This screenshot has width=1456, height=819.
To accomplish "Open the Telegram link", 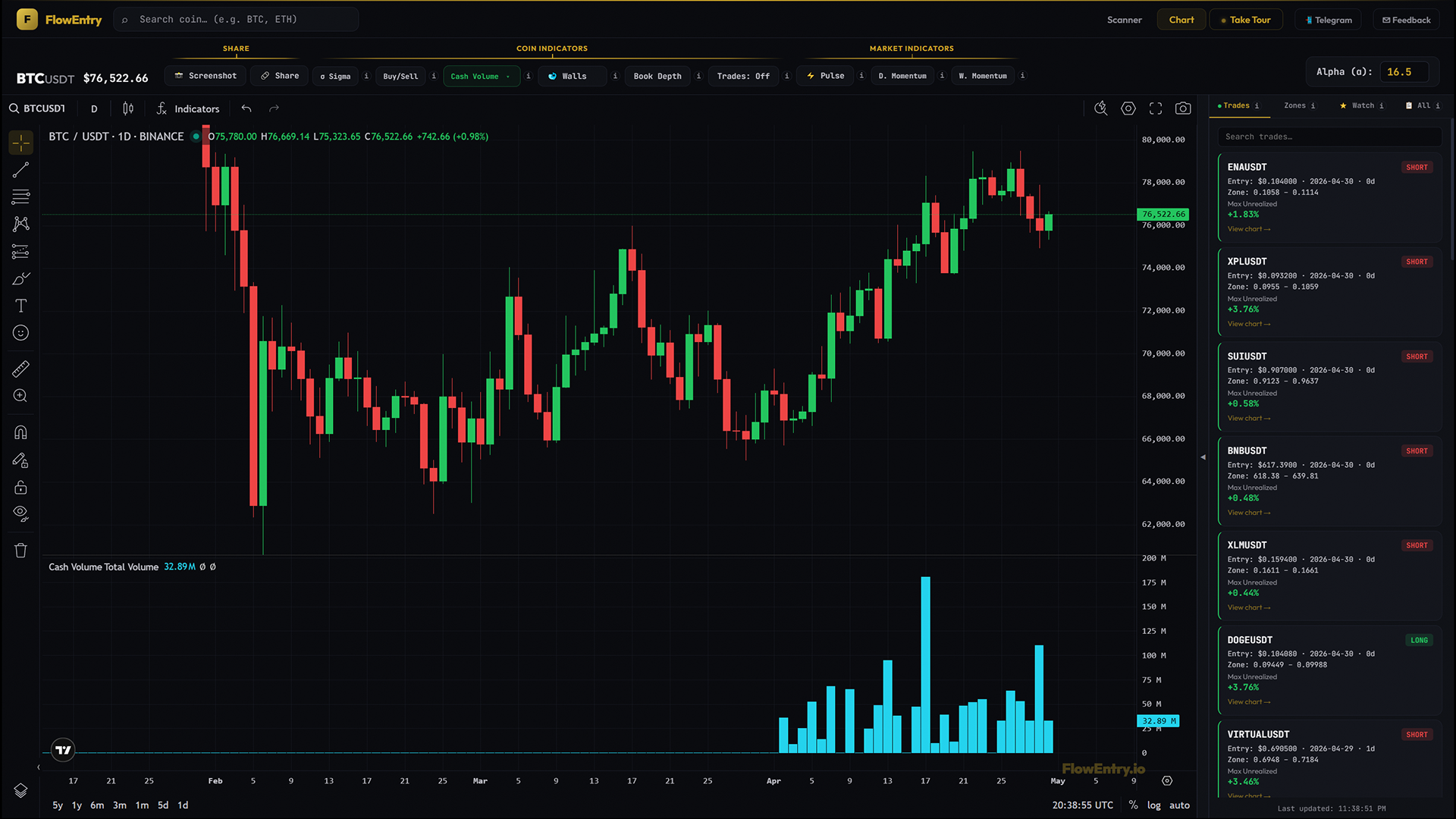I will tap(1329, 20).
